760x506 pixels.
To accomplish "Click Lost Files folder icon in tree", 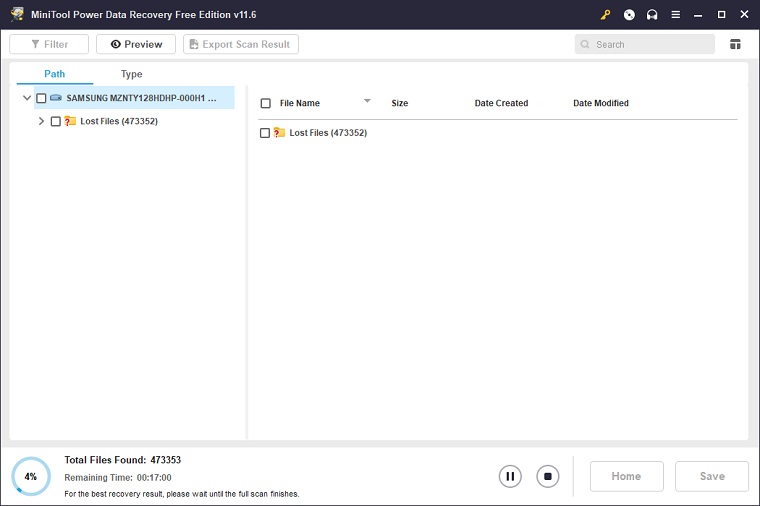I will [x=70, y=121].
